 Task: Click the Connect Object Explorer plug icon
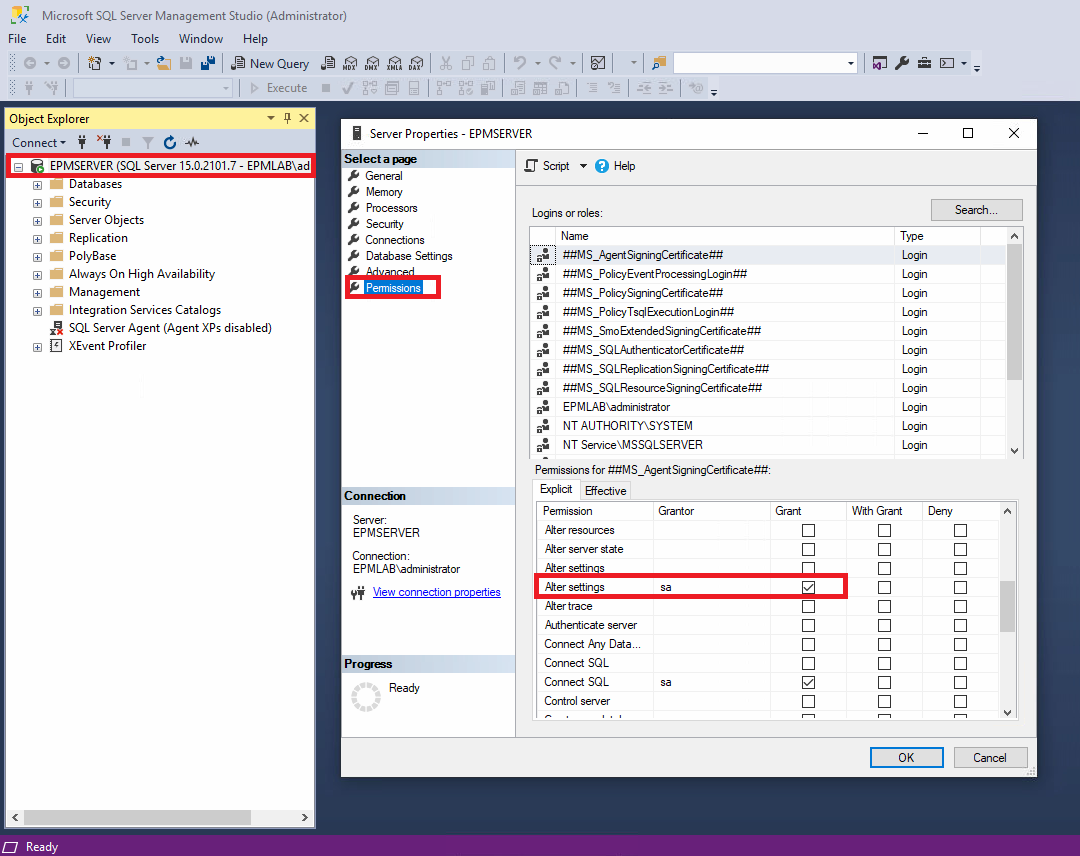click(x=82, y=143)
